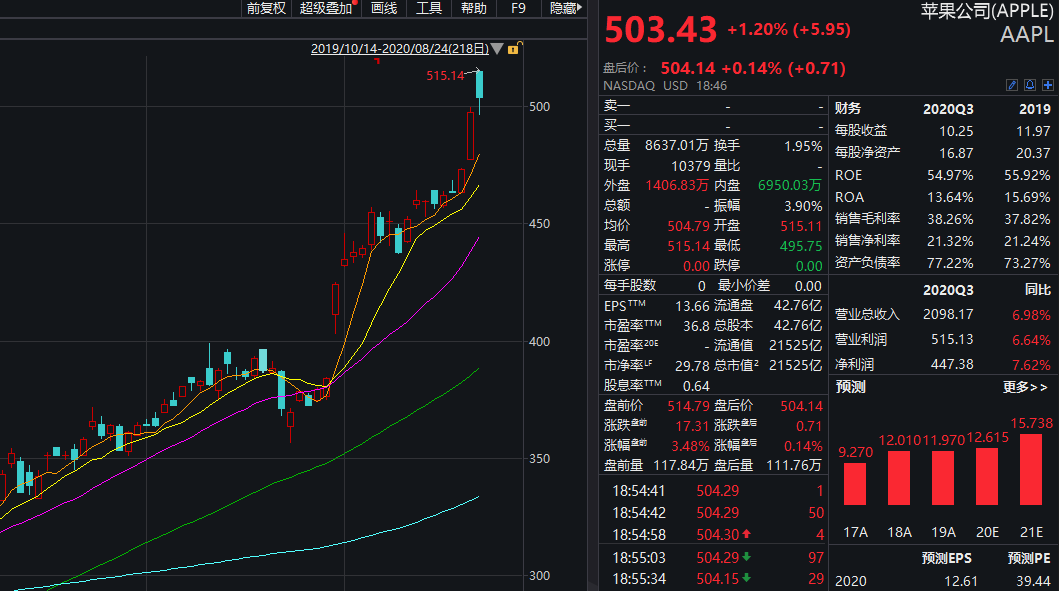Click the 2020Q3 column header beside 财务

948,109
